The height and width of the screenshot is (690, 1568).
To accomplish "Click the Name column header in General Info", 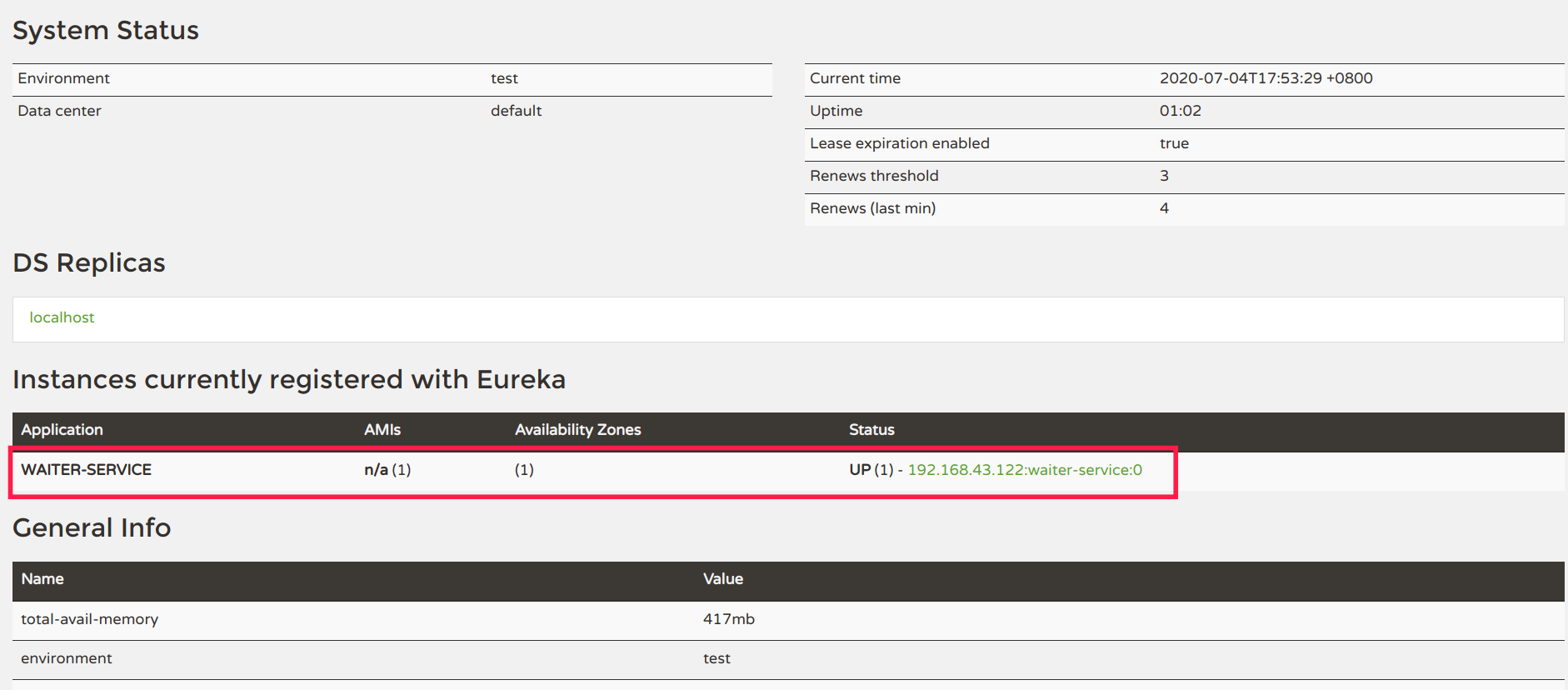I will [x=42, y=579].
